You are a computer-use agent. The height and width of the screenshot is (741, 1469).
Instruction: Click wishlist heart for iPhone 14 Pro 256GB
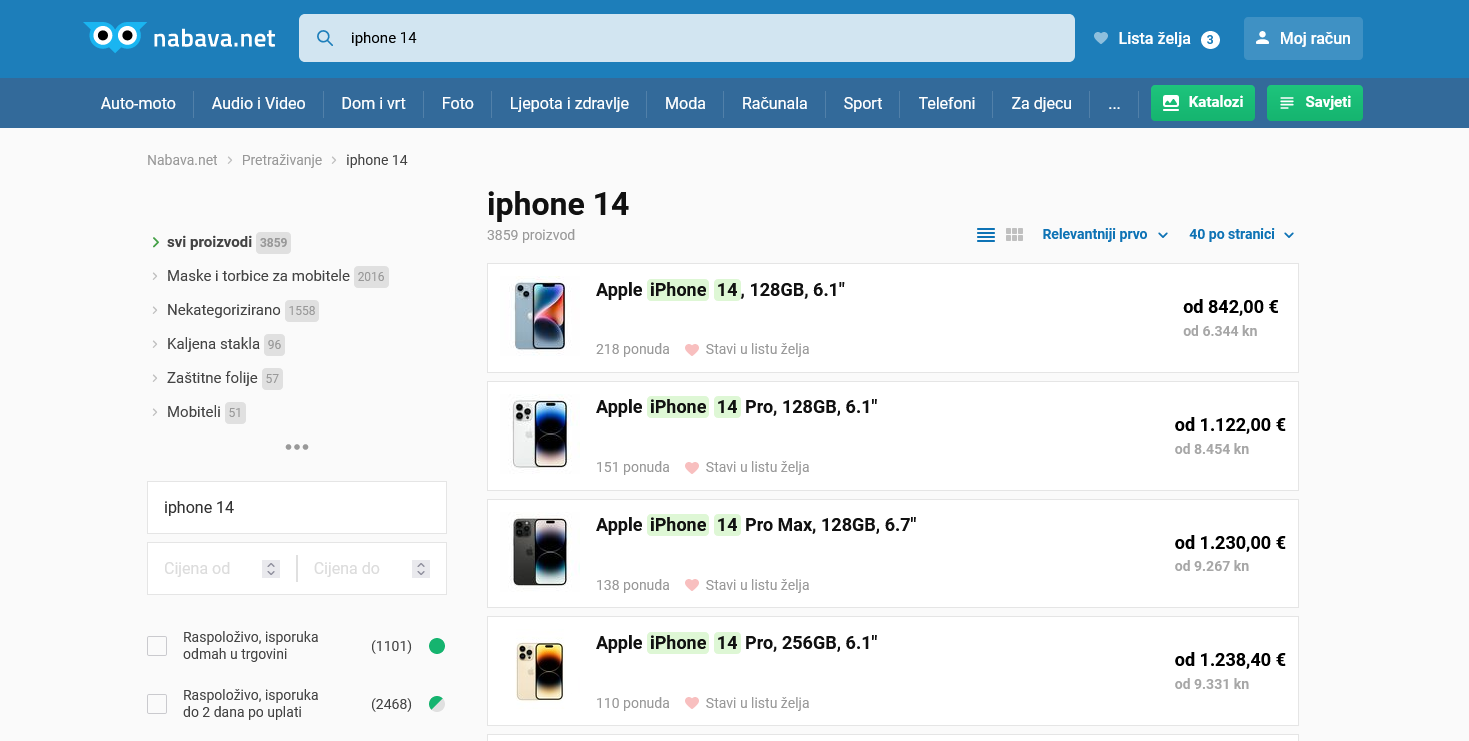(x=692, y=703)
